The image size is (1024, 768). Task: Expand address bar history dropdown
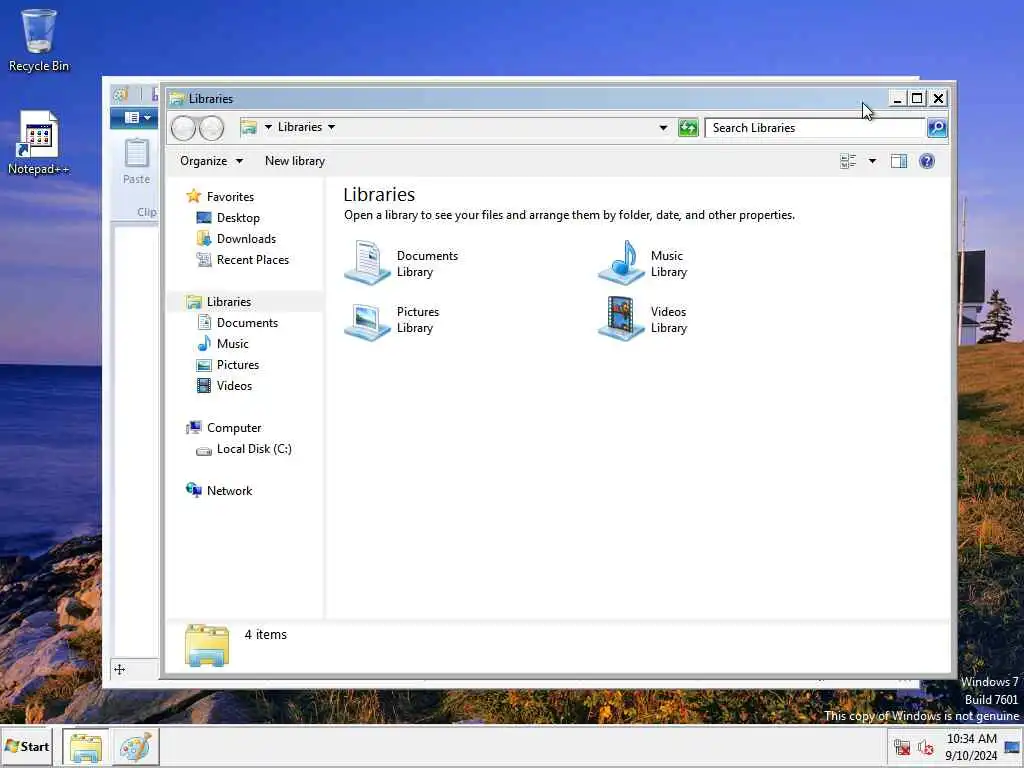coord(663,127)
